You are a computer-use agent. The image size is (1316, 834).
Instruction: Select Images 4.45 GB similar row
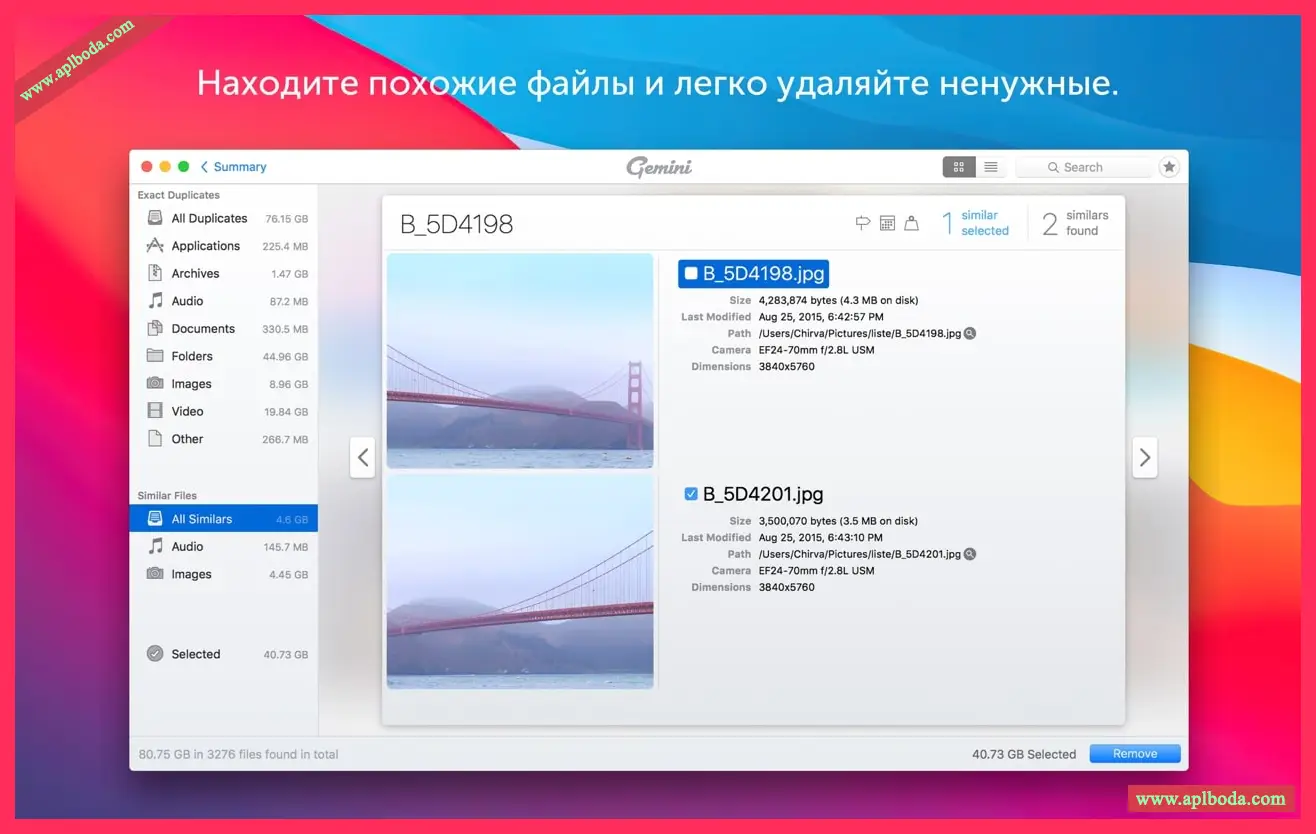click(x=224, y=574)
